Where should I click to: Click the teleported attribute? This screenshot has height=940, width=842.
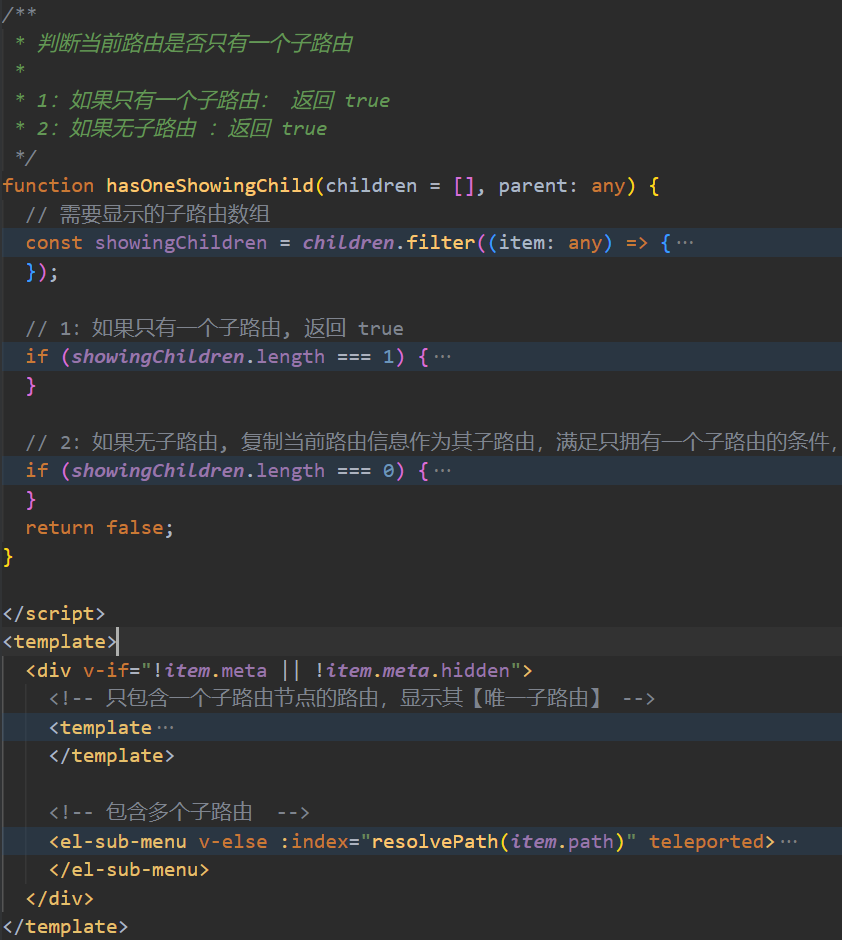(706, 842)
